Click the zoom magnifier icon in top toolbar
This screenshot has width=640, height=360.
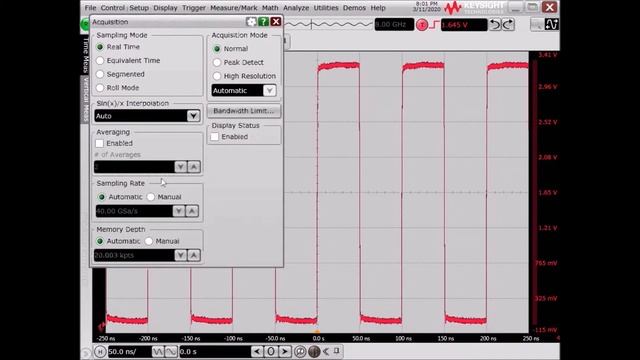(x=537, y=24)
